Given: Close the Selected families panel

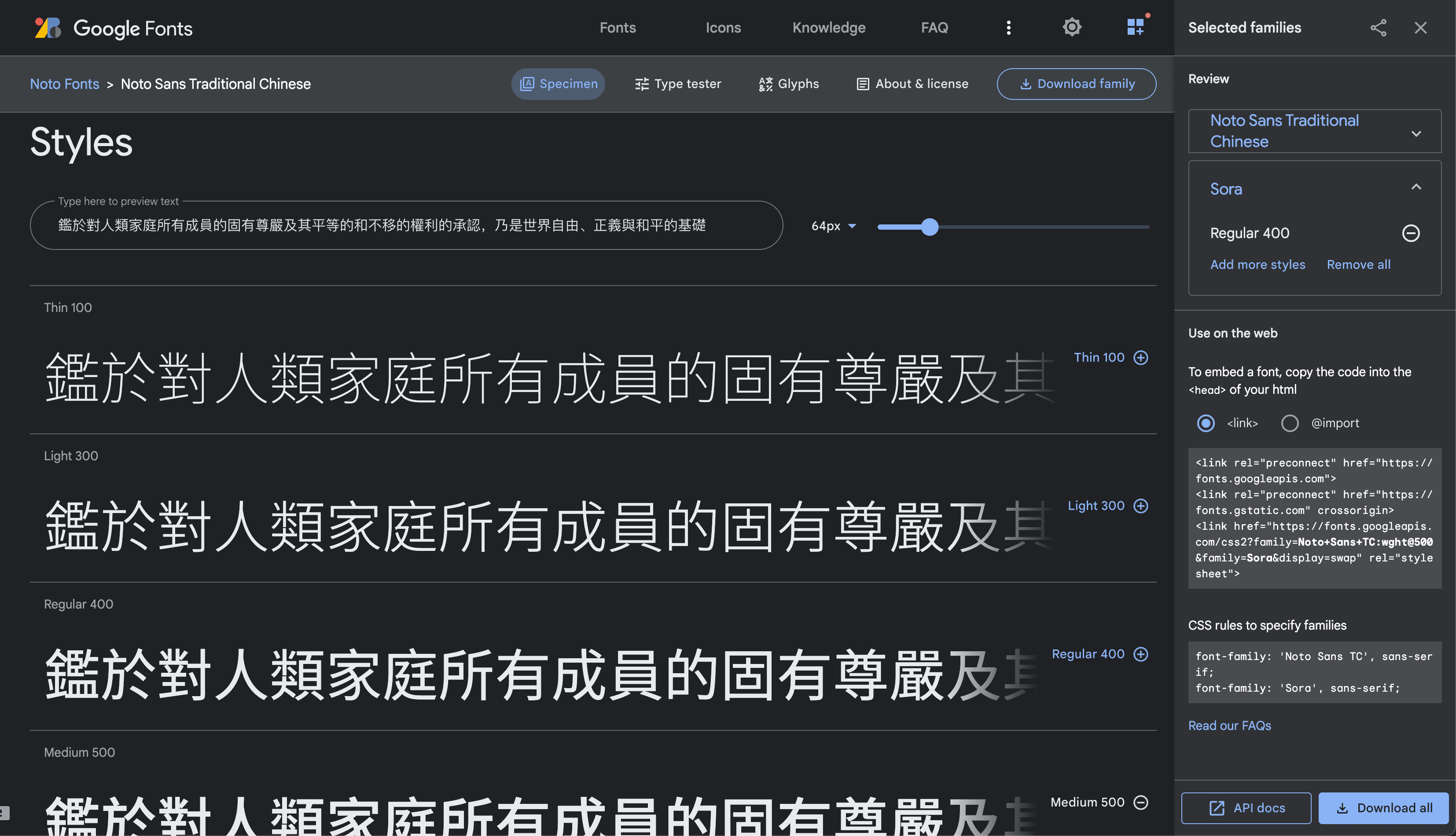Looking at the screenshot, I should click(x=1420, y=28).
